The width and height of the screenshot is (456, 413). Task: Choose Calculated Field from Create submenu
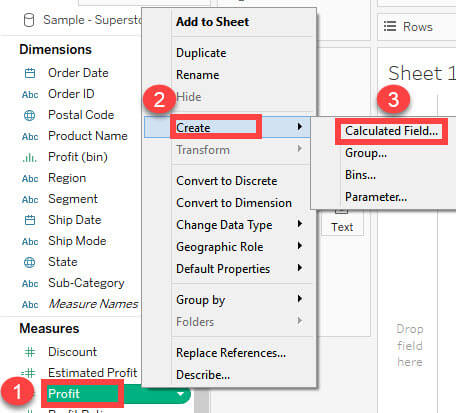coord(391,131)
